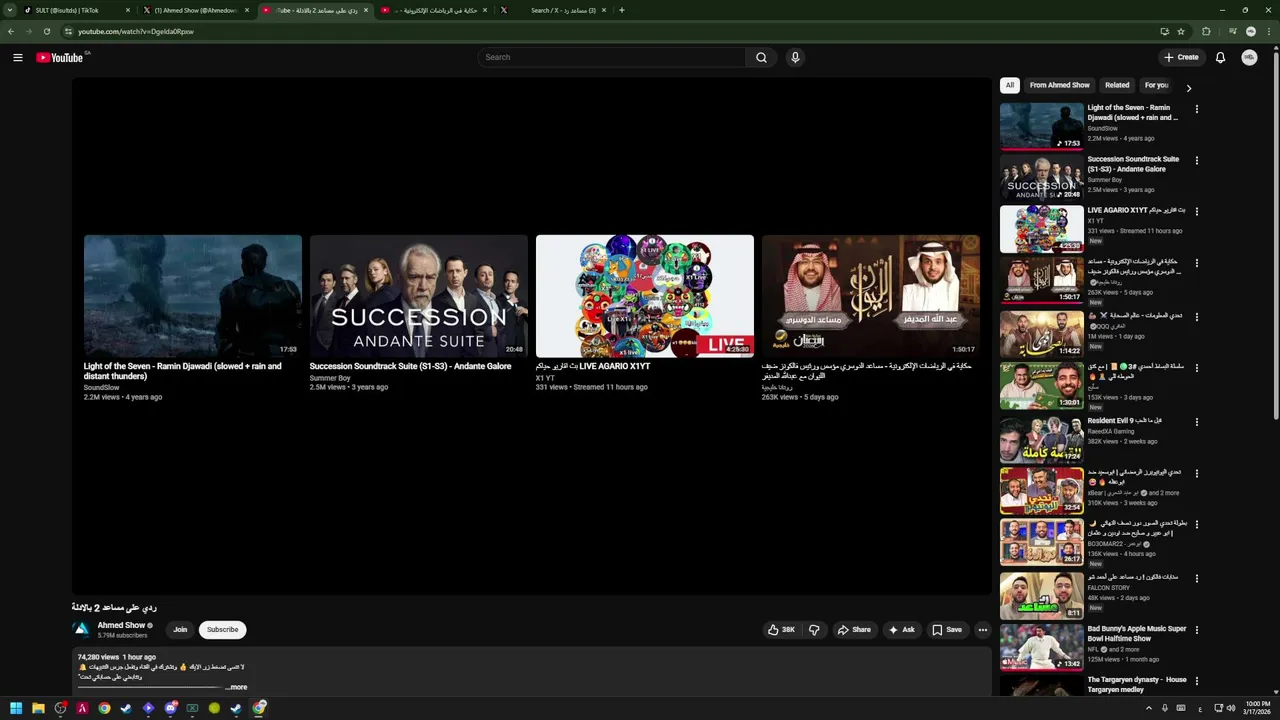Start voice search with microphone

tap(795, 57)
